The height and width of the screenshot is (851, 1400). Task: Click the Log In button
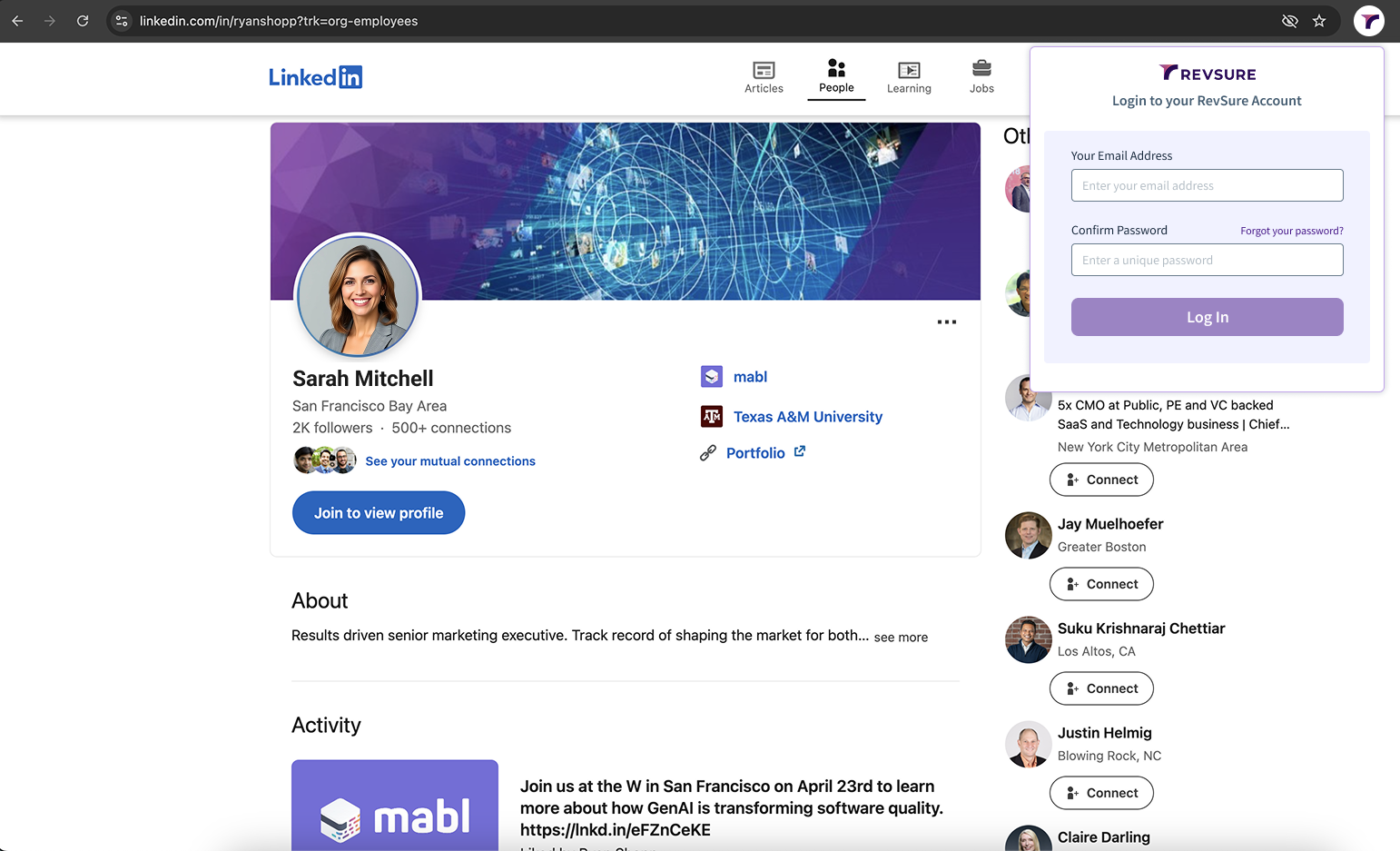[1207, 317]
